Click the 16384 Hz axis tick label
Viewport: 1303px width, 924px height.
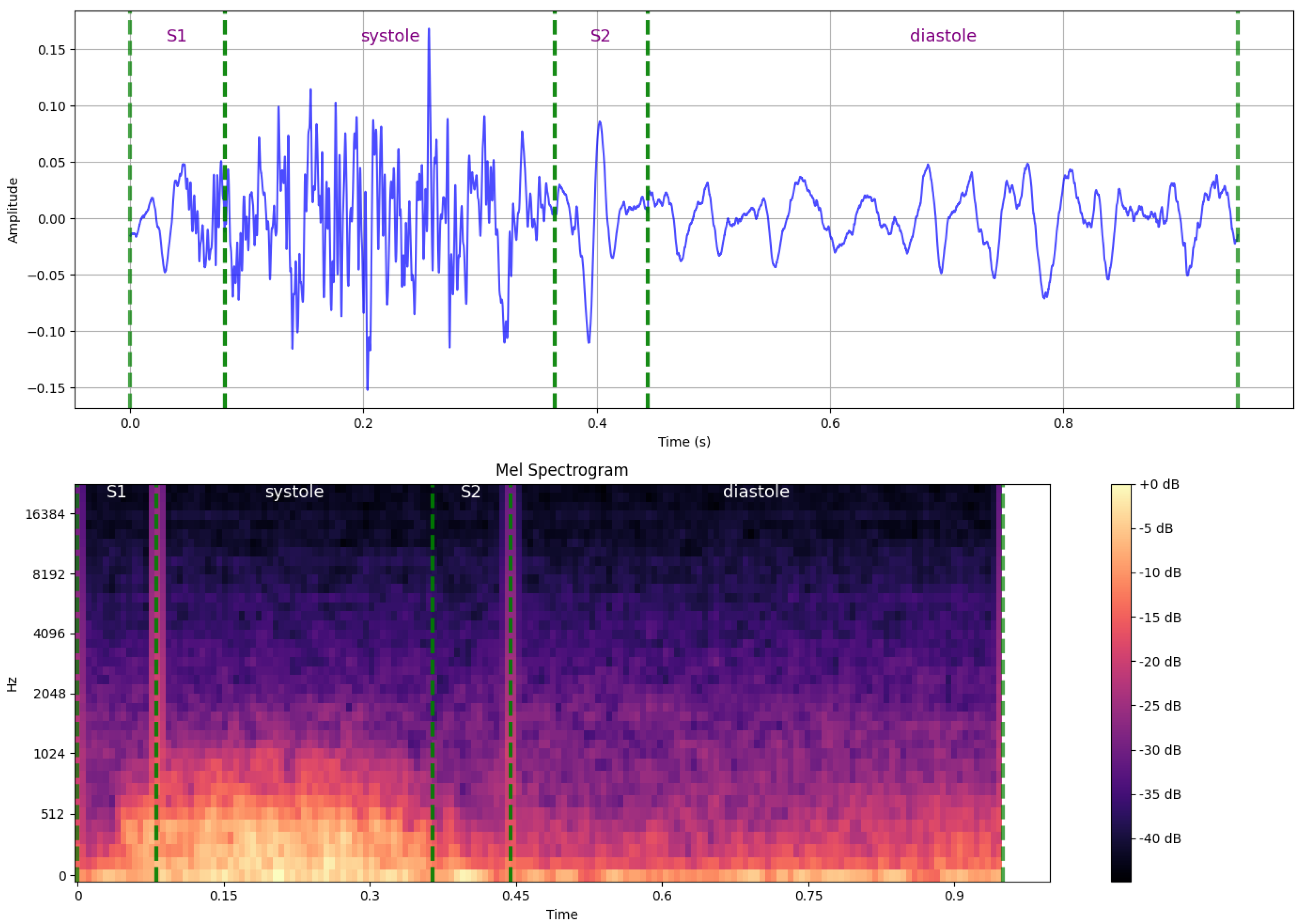44,514
